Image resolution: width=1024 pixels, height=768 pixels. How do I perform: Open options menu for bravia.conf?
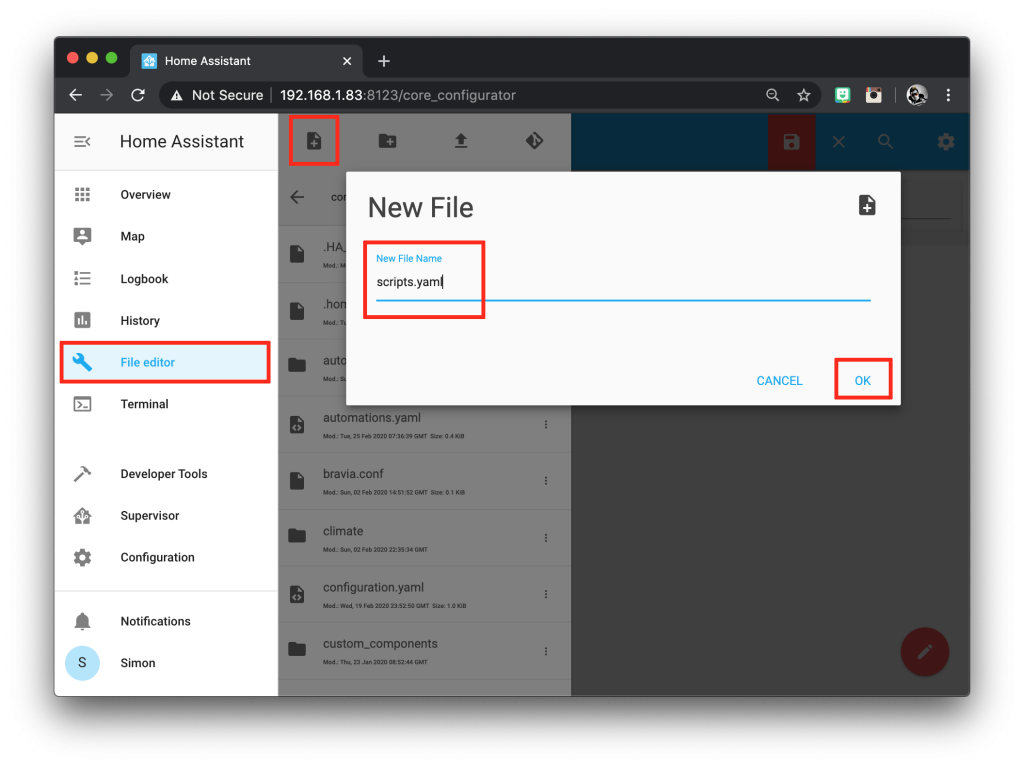pyautogui.click(x=546, y=481)
